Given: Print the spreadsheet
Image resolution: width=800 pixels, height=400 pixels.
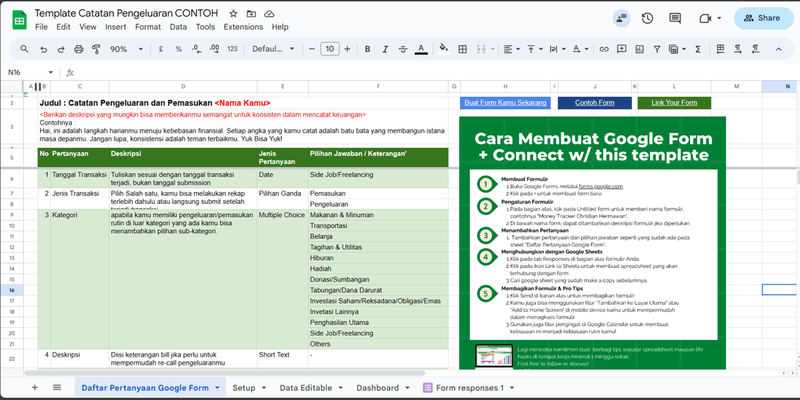Looking at the screenshot, I should [x=79, y=49].
